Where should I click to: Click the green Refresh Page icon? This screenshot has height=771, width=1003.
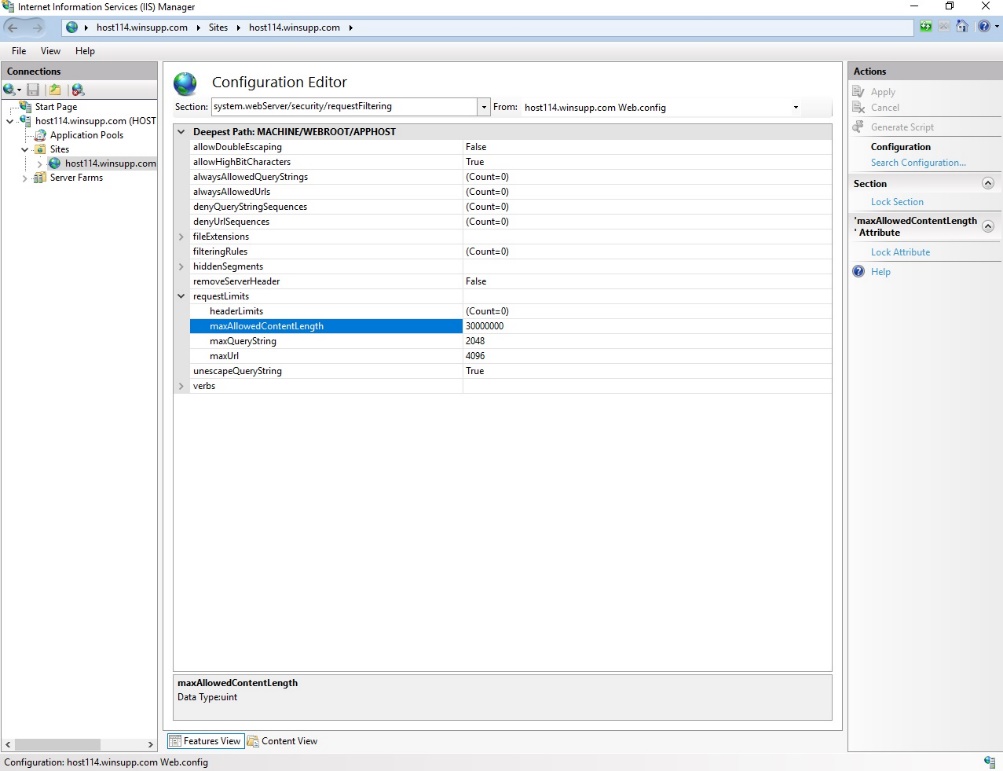[926, 26]
